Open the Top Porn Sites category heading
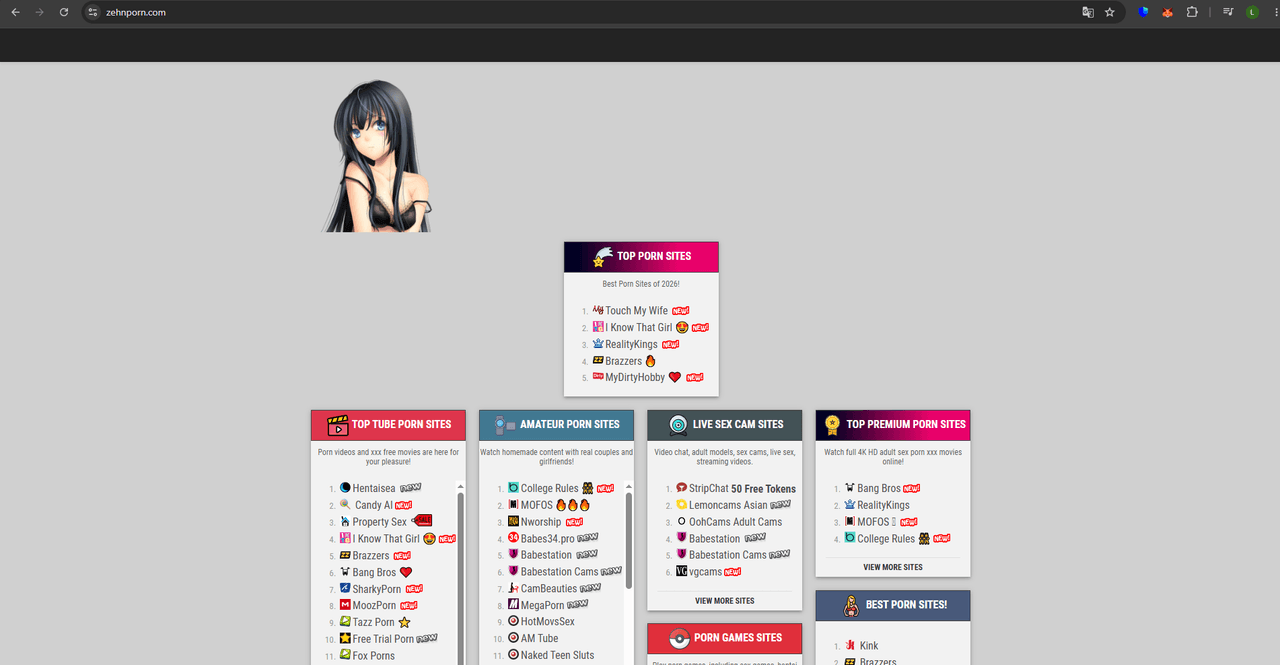Image resolution: width=1280 pixels, height=665 pixels. (x=654, y=256)
